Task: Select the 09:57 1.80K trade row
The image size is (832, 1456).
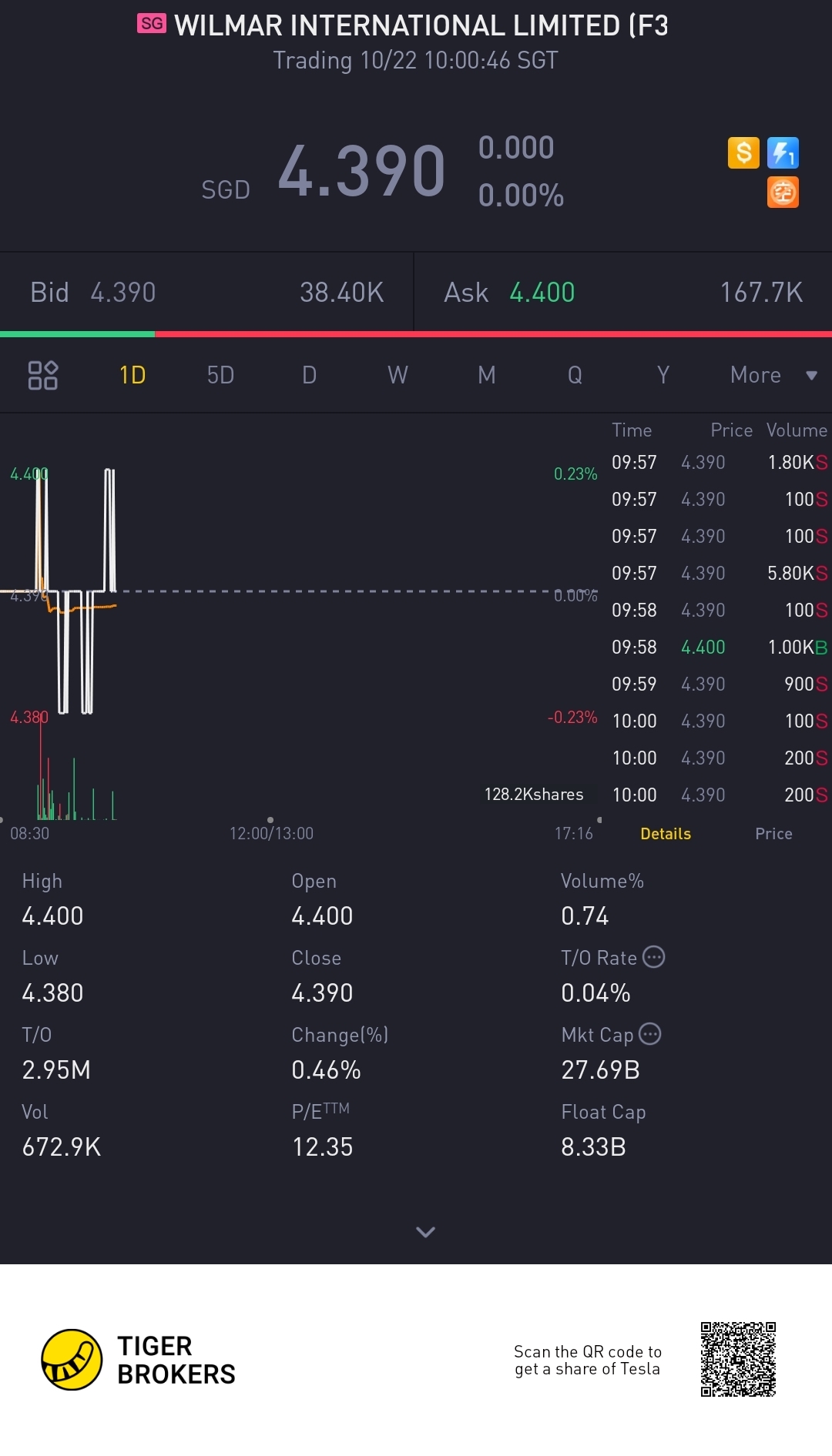Action: coord(720,462)
